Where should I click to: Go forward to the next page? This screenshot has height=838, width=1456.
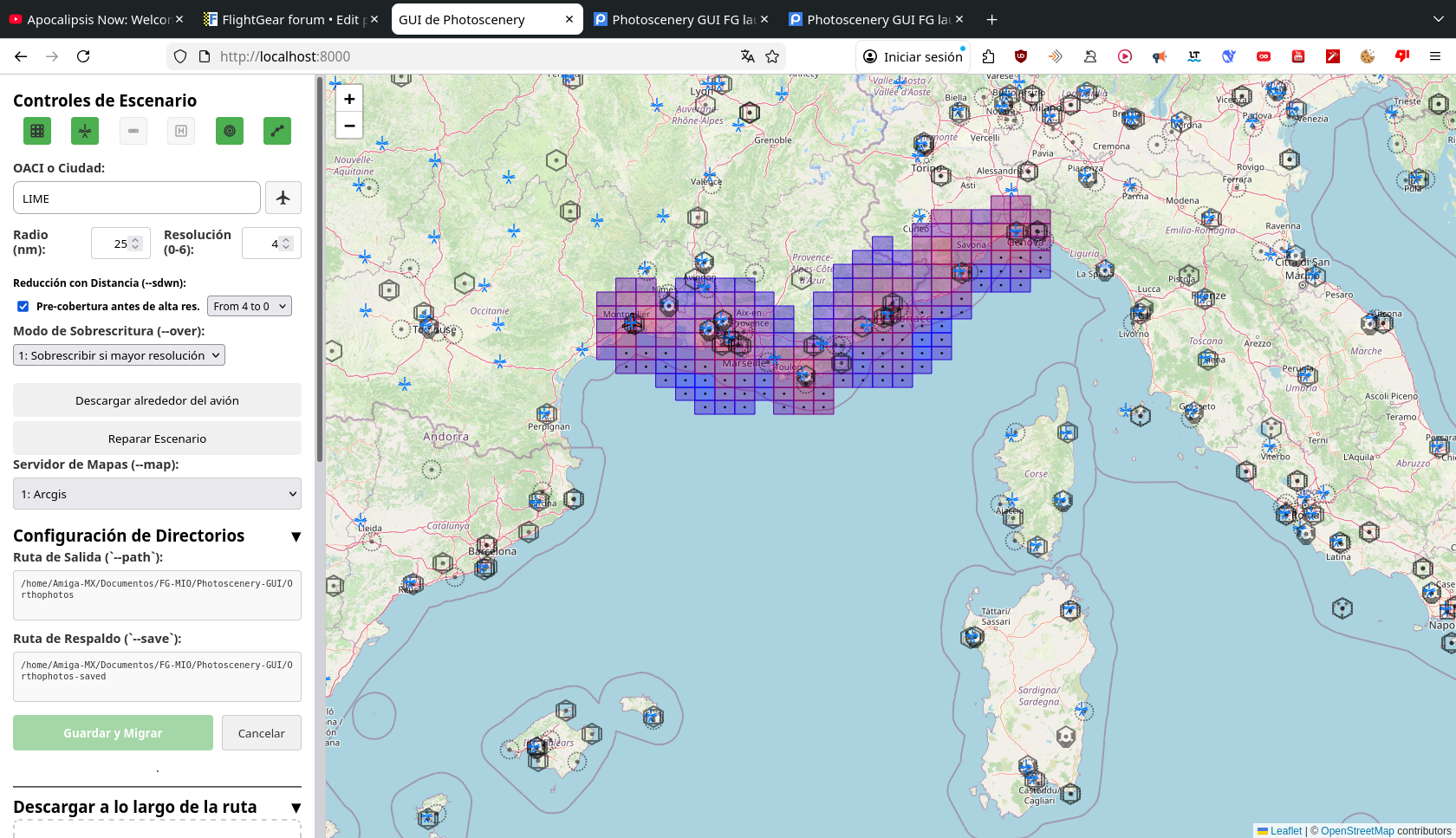coord(52,56)
